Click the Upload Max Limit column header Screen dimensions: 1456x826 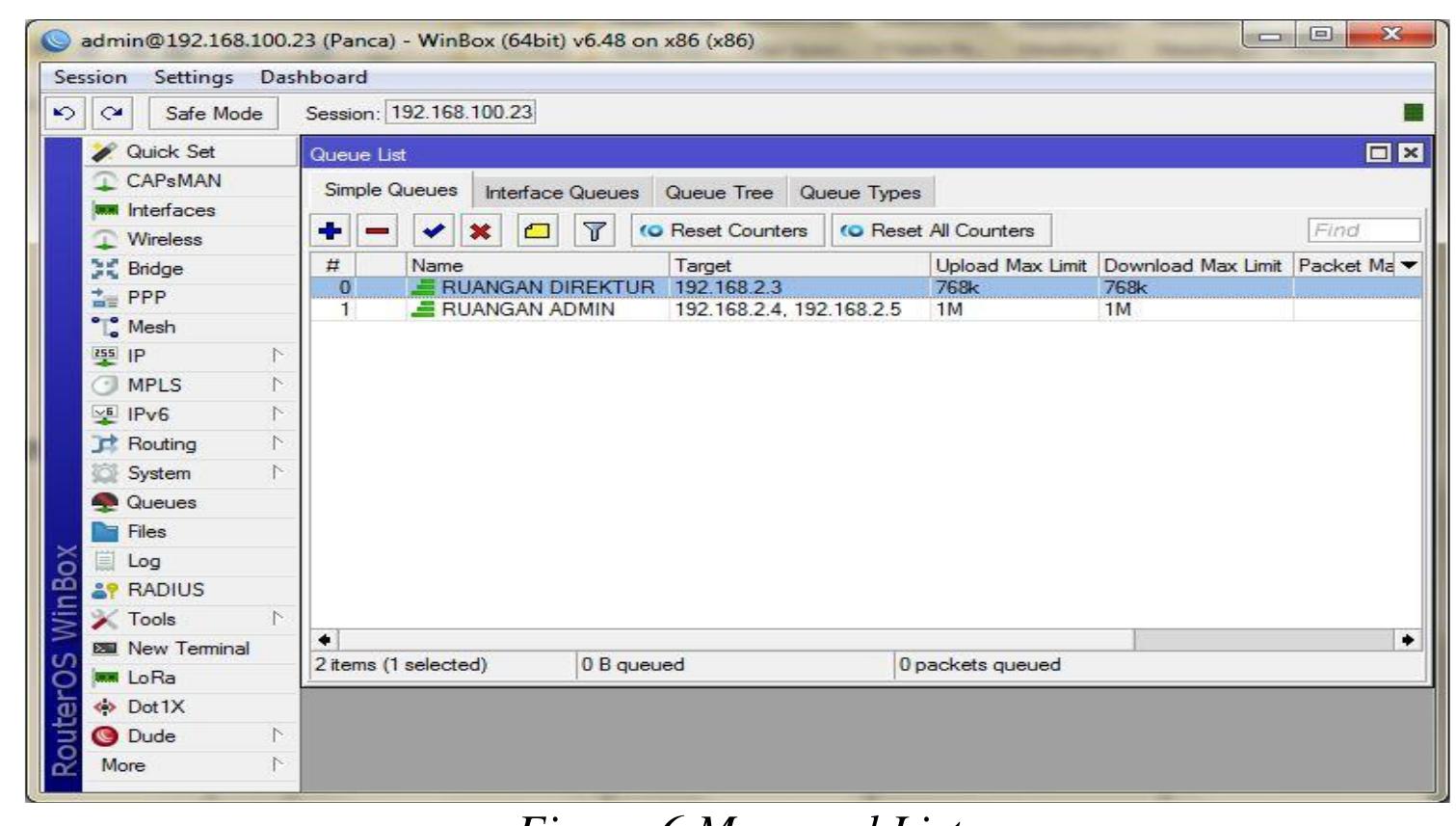point(1014,265)
